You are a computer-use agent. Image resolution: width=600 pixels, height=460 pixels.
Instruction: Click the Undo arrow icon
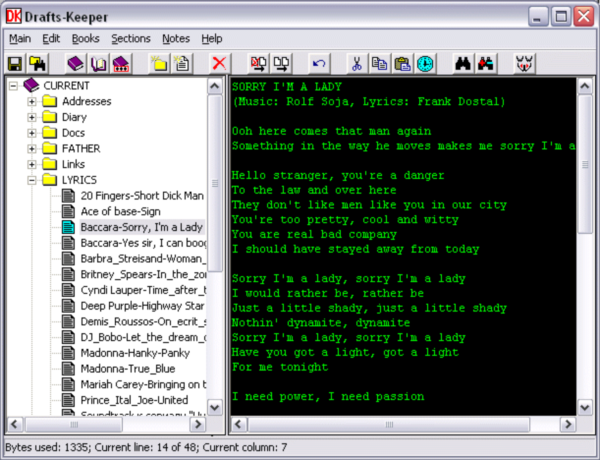[x=319, y=63]
